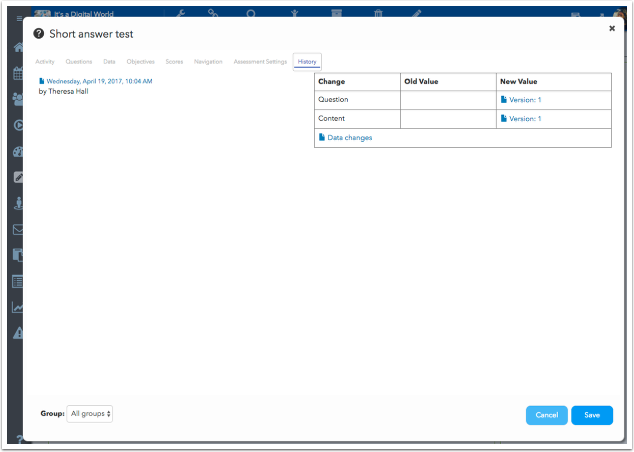Open the mail envelope icon in the sidebar
Screen dimensions: 634x452
pyautogui.click(x=18, y=230)
